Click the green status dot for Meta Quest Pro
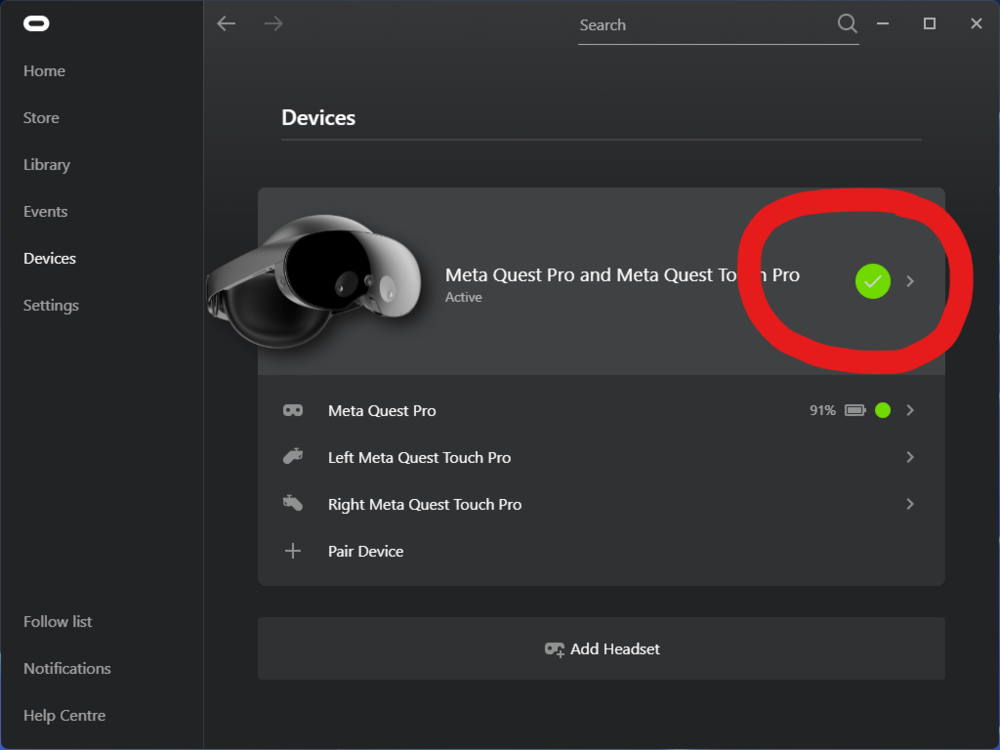Viewport: 1000px width, 750px height. tap(883, 410)
